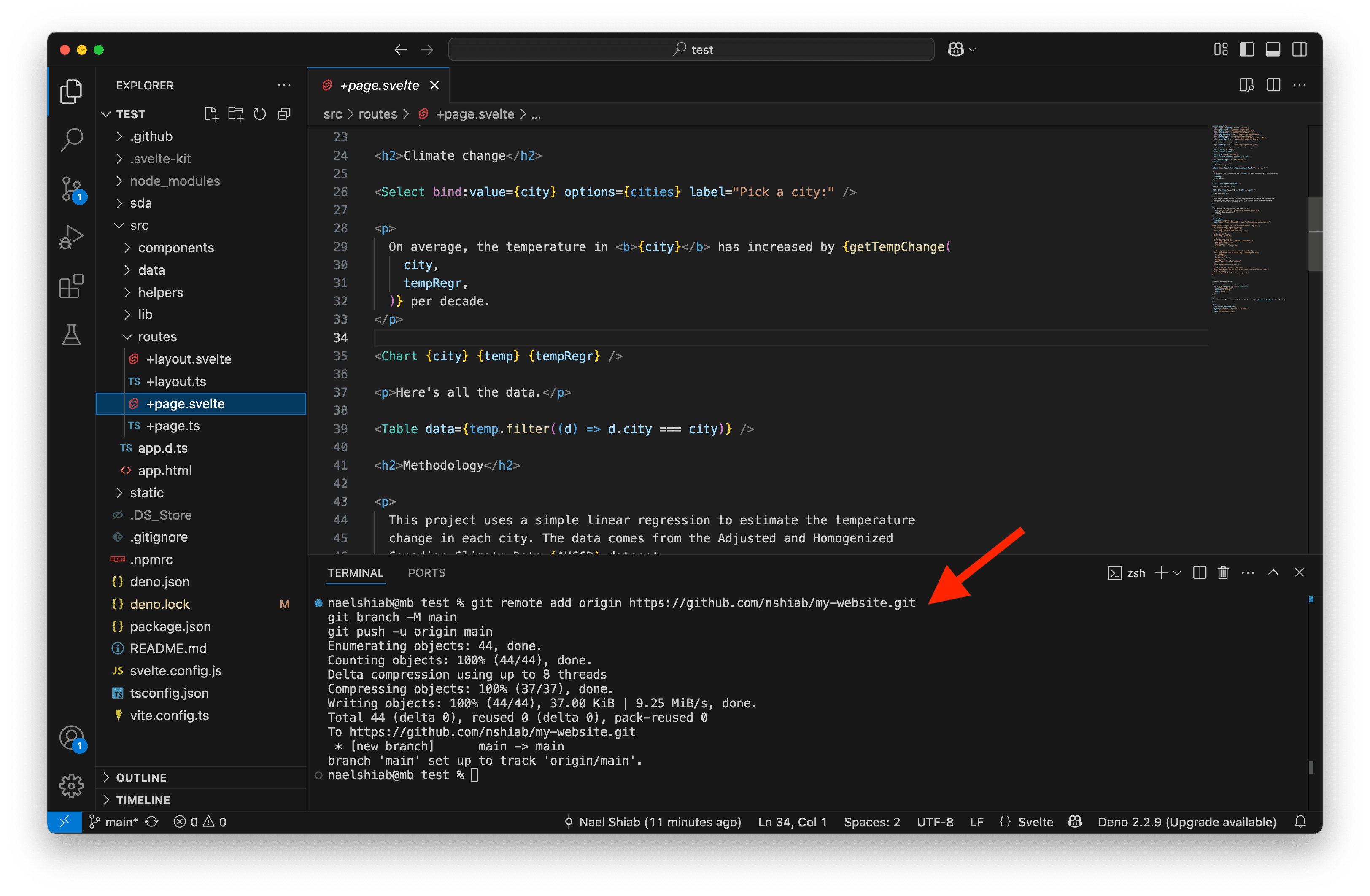This screenshot has width=1370, height=896.
Task: Collapse all folders in Explorer
Action: coord(284,114)
